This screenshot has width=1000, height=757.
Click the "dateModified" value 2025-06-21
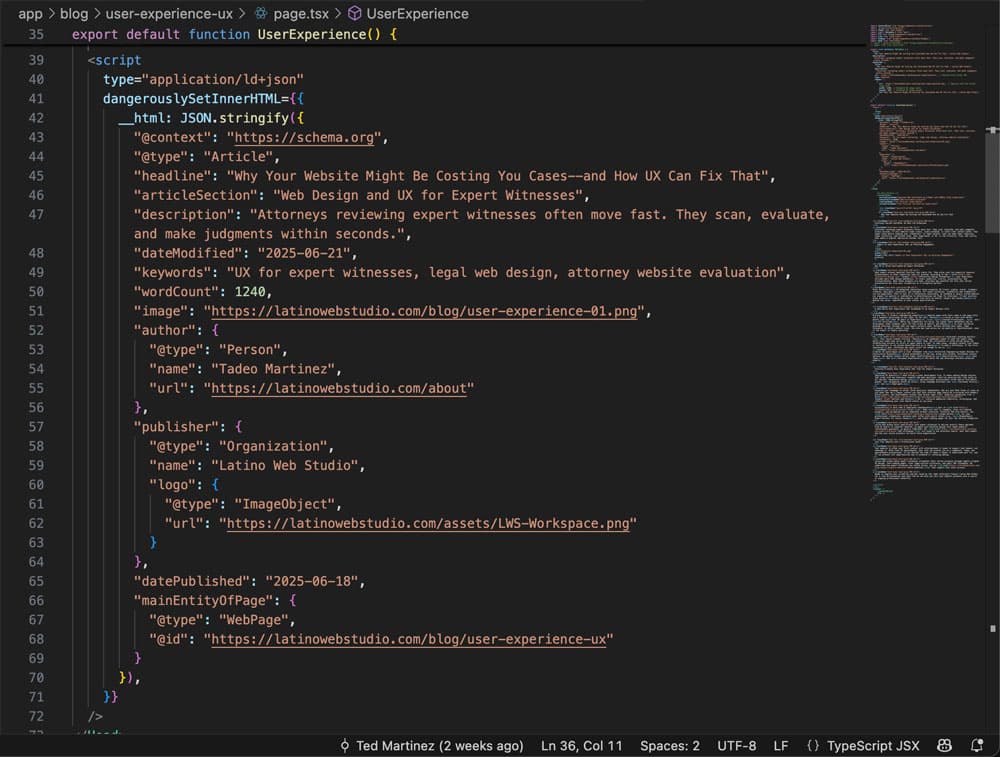(304, 253)
